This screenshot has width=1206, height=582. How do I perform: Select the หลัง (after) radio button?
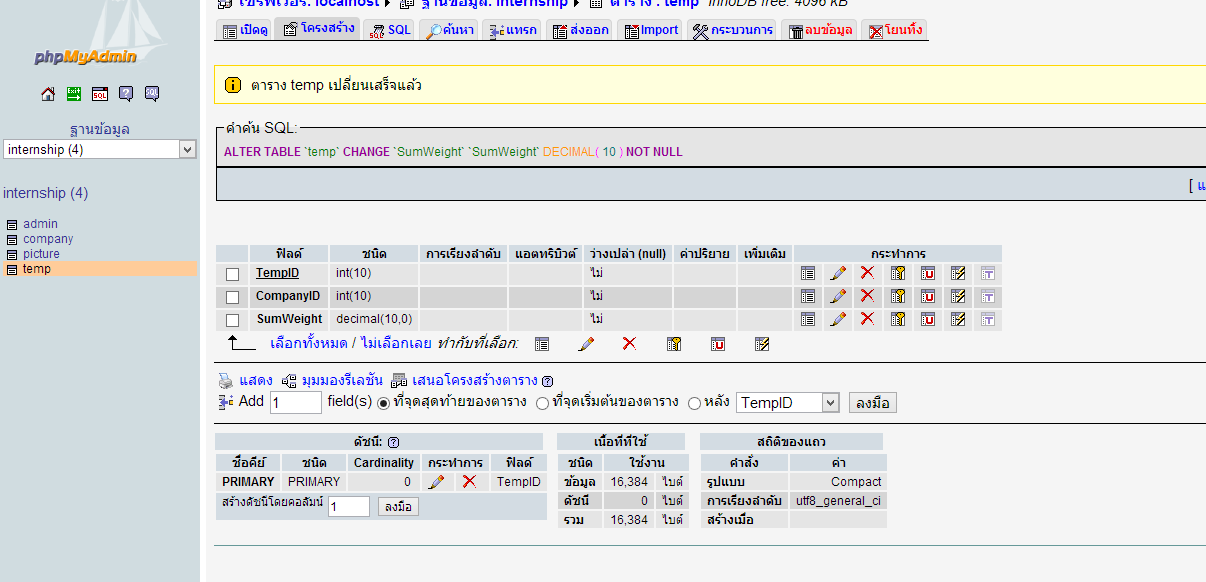click(694, 403)
